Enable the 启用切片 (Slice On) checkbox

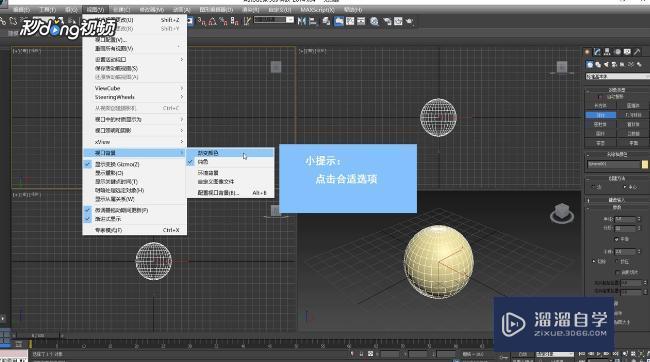pyautogui.click(x=618, y=272)
